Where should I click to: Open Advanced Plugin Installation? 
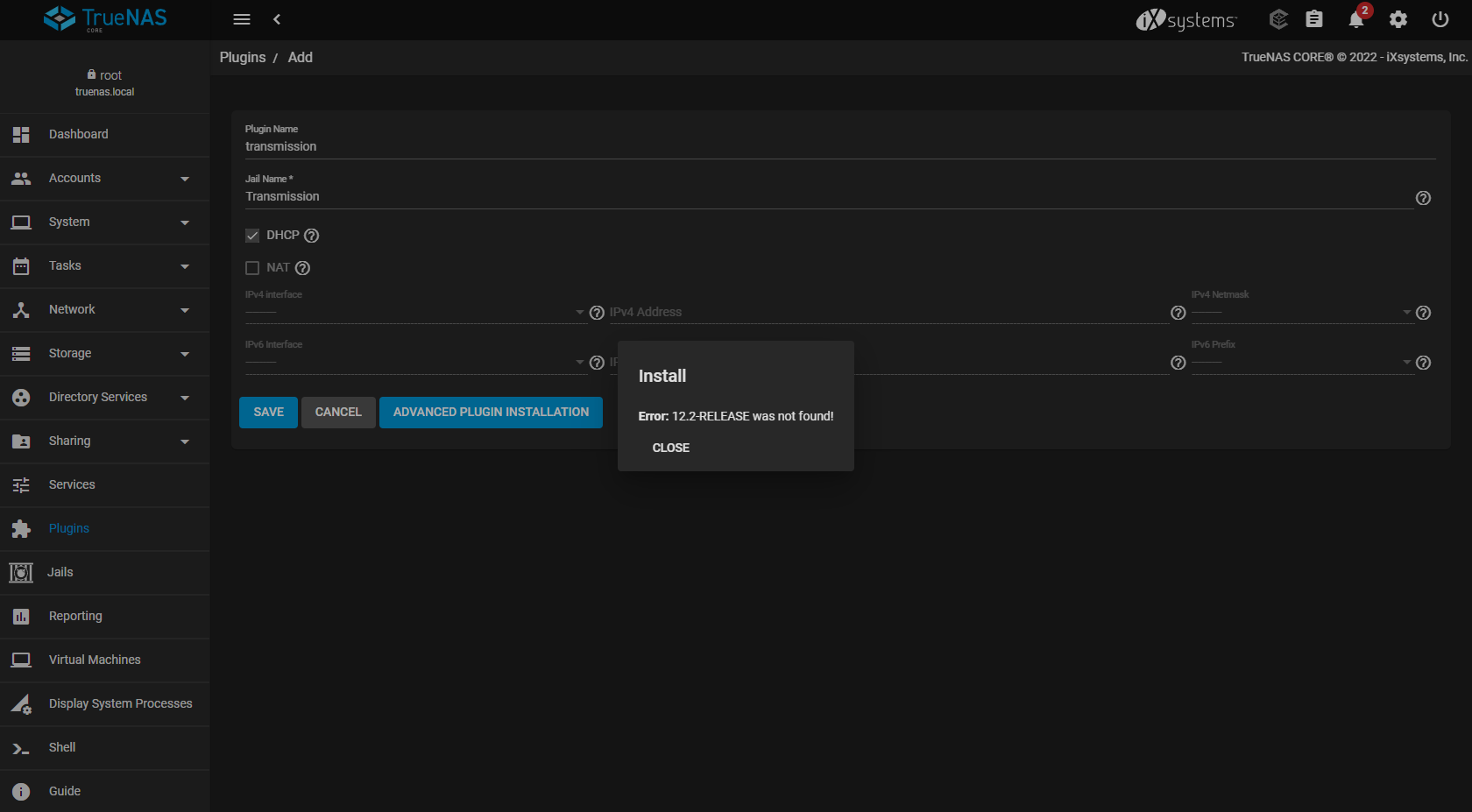pos(491,413)
